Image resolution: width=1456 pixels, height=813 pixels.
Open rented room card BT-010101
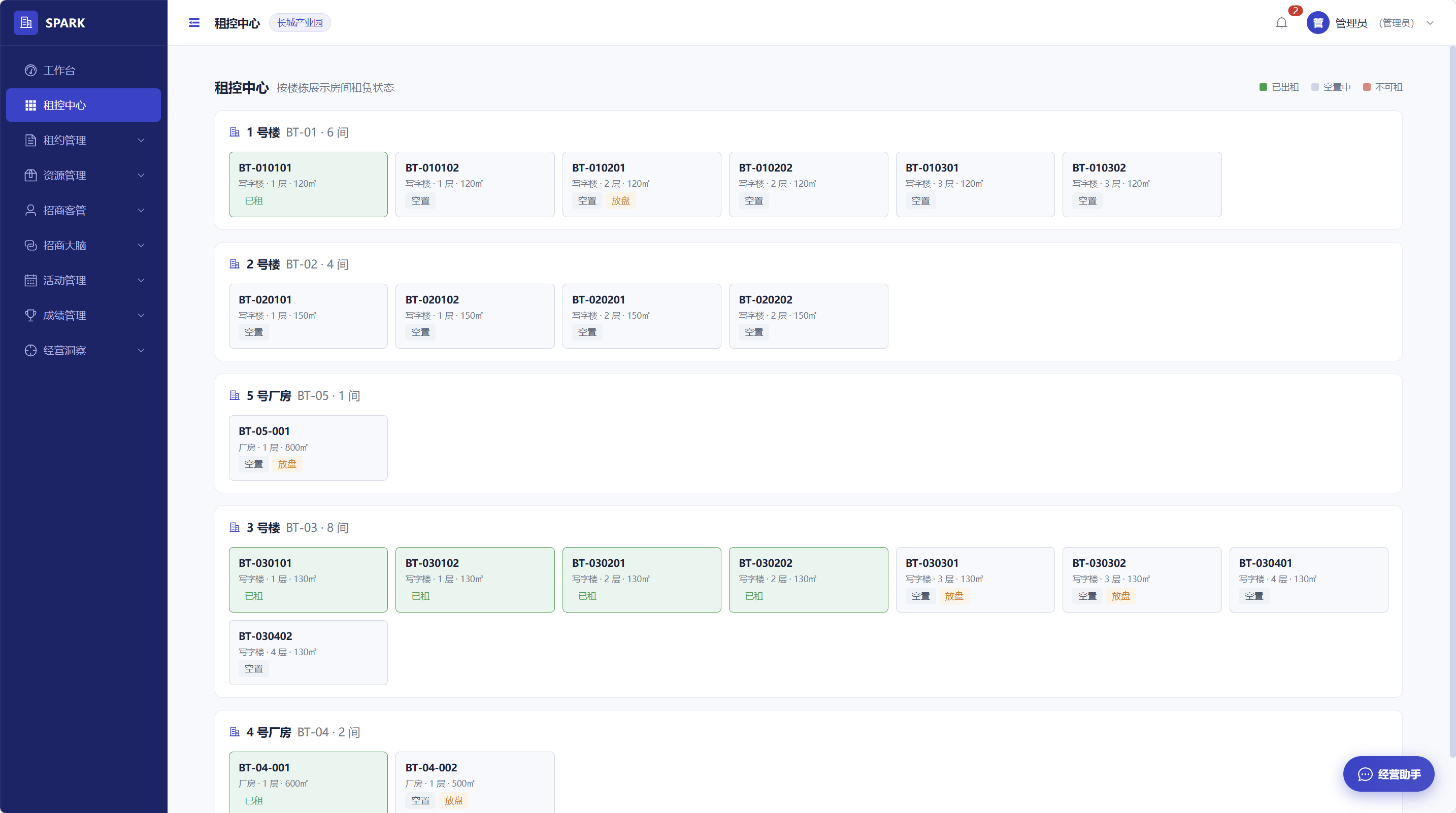click(x=308, y=184)
